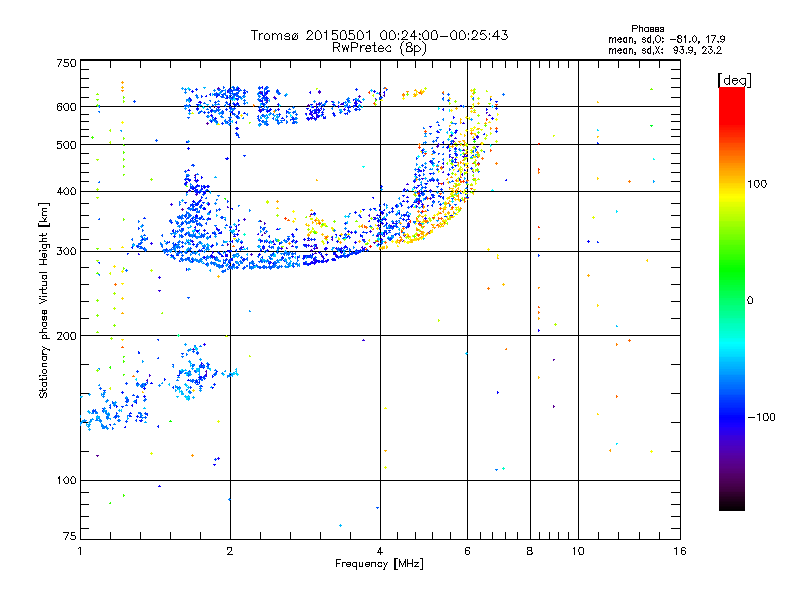Click the colorbar tick label "100"
This screenshot has width=800, height=600.
tap(757, 184)
